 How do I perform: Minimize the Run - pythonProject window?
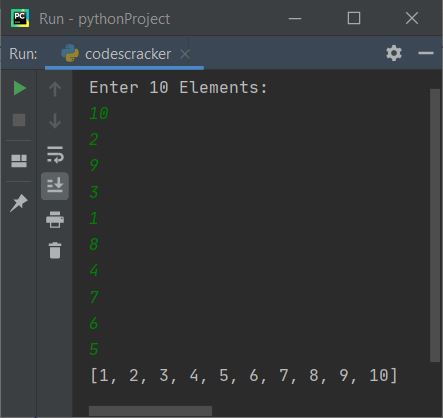pyautogui.click(x=295, y=18)
